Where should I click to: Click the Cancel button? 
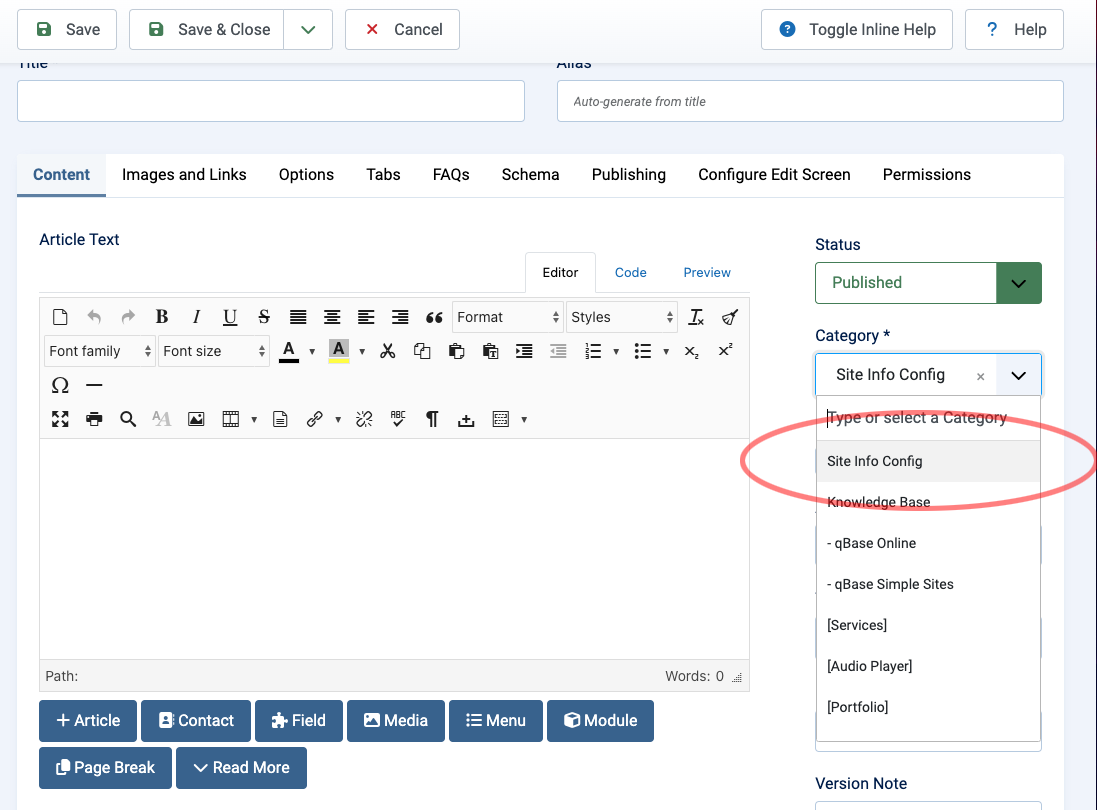point(402,29)
